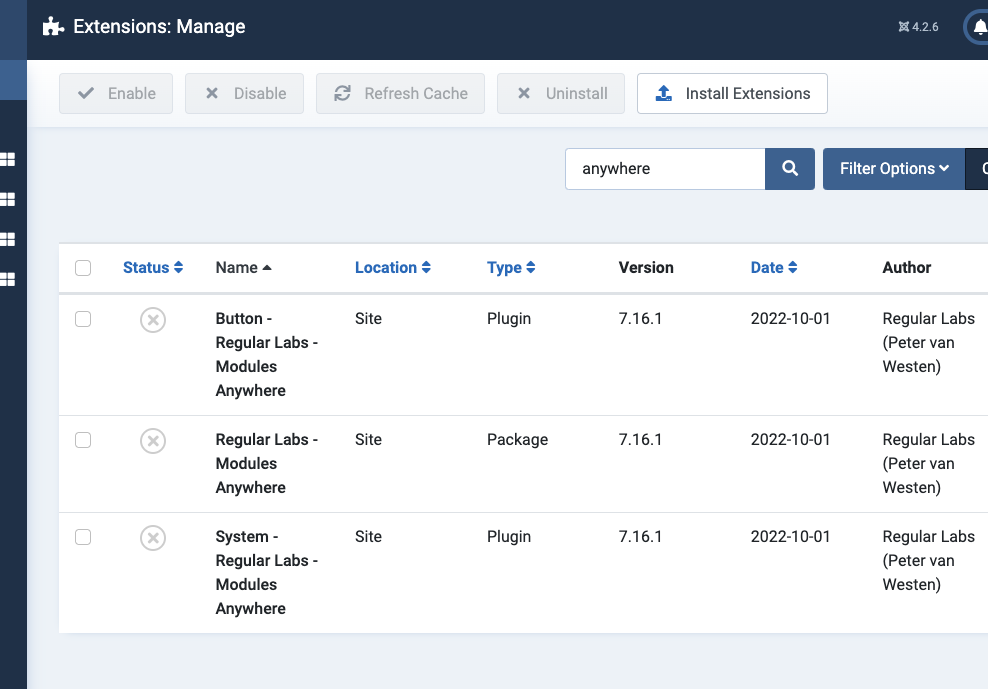Toggle status icon for Button plugin row
The width and height of the screenshot is (988, 689).
tap(153, 320)
